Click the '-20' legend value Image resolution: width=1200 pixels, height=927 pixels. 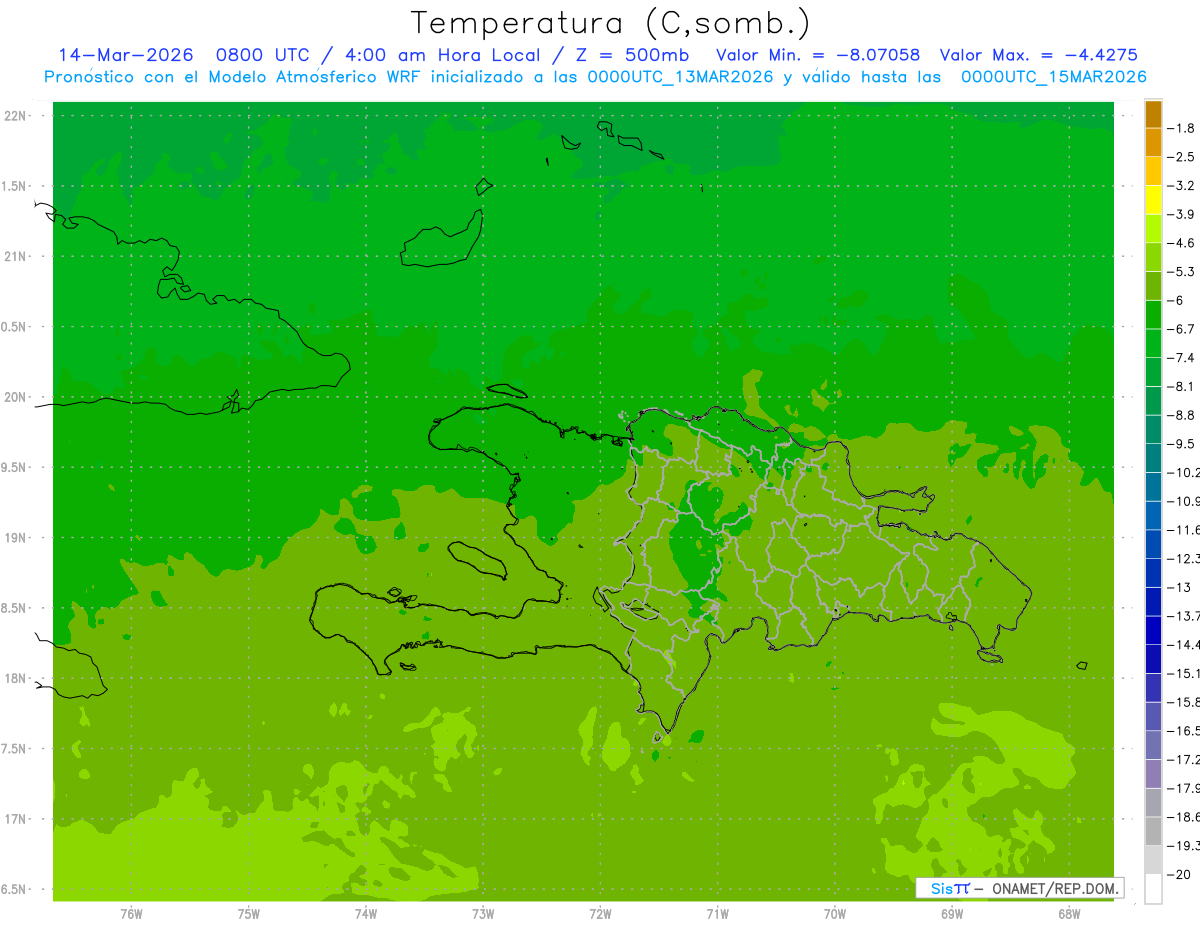(1181, 875)
